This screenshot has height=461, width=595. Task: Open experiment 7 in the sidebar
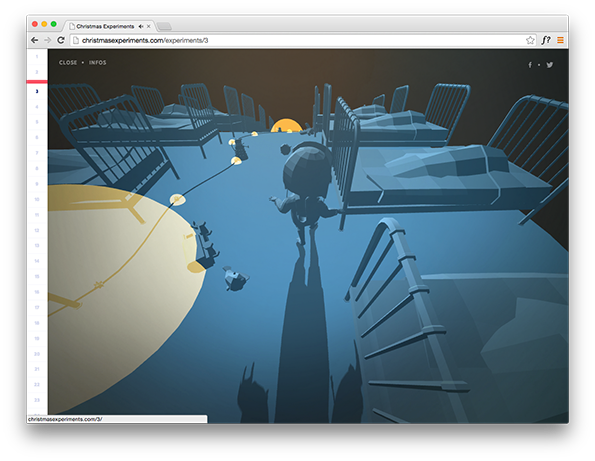pos(37,153)
